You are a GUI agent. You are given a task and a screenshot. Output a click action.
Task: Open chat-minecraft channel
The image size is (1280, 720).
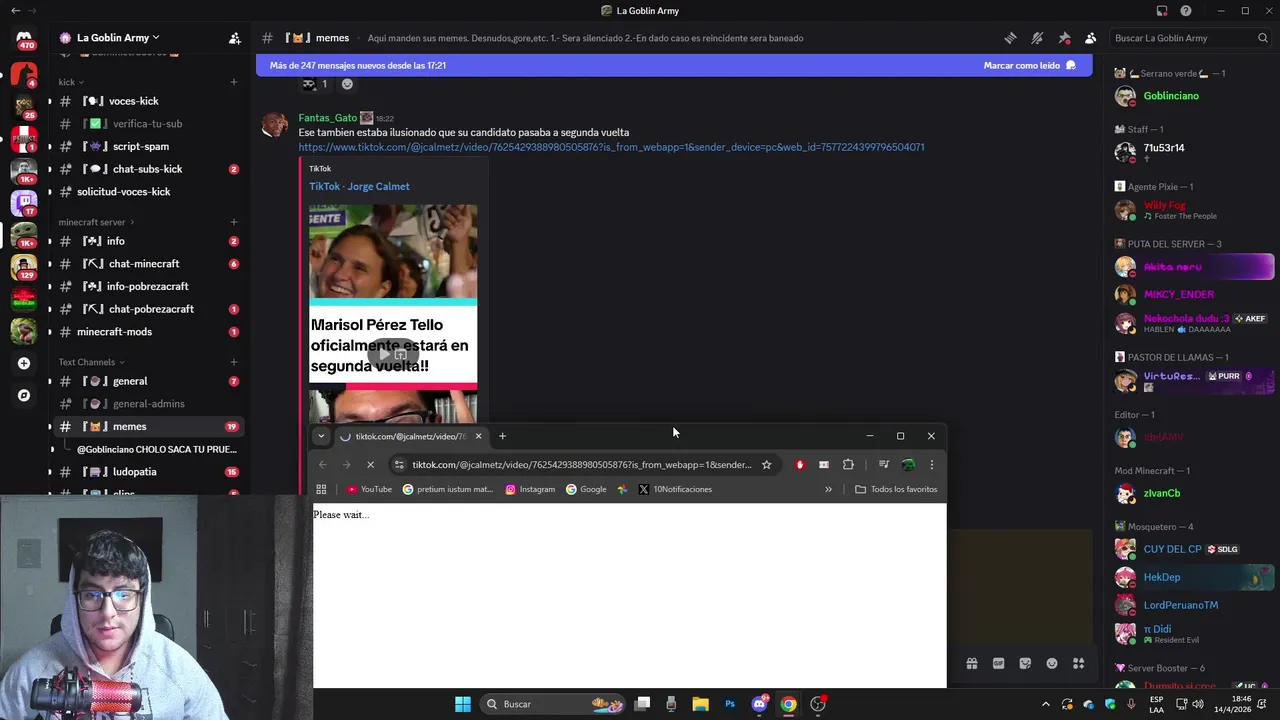tap(148, 264)
